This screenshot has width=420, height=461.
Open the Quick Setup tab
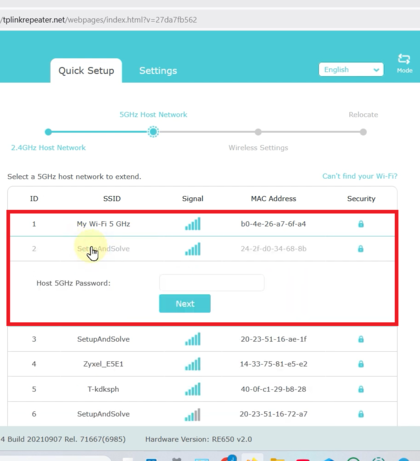pyautogui.click(x=86, y=71)
